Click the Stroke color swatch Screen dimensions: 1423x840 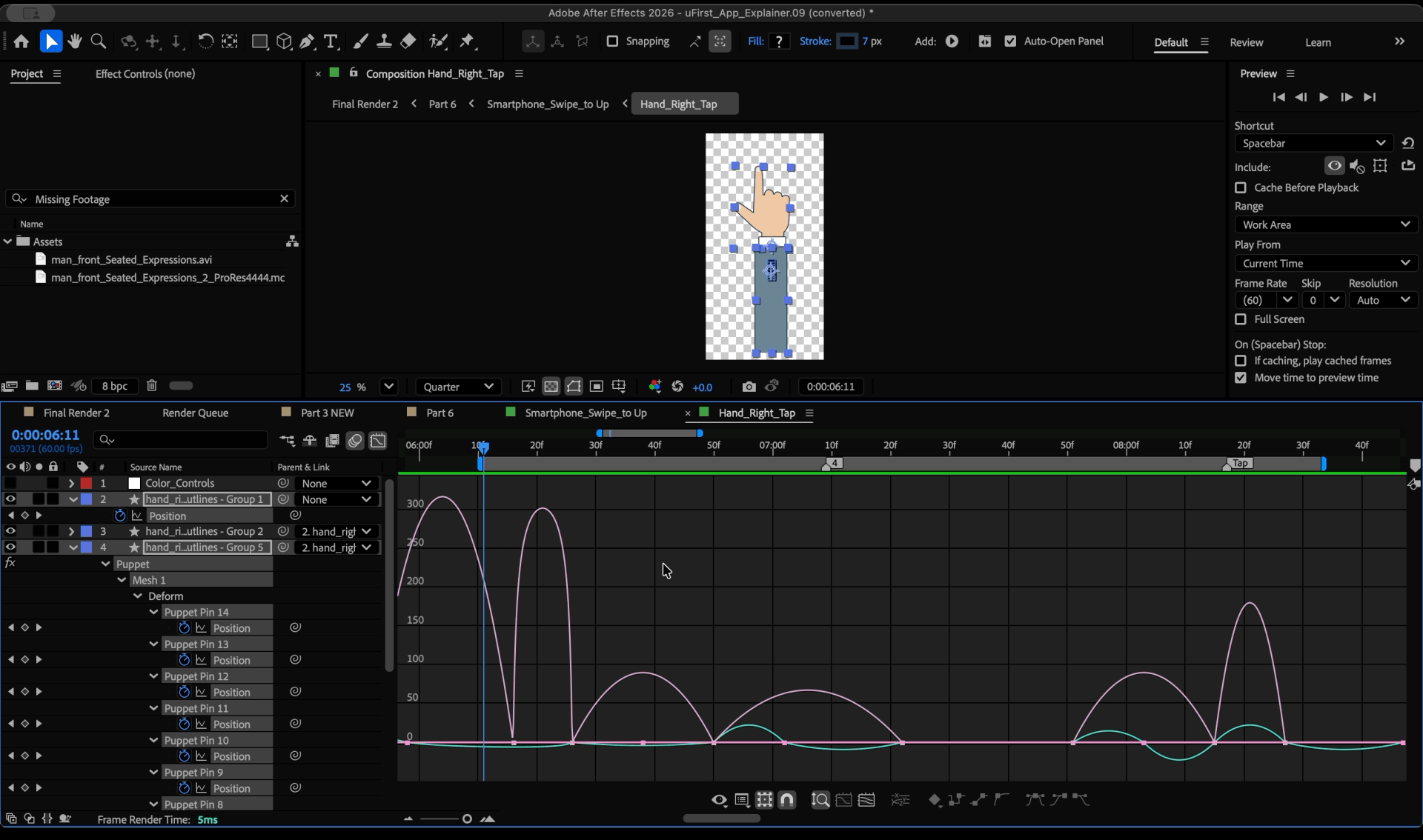click(846, 41)
